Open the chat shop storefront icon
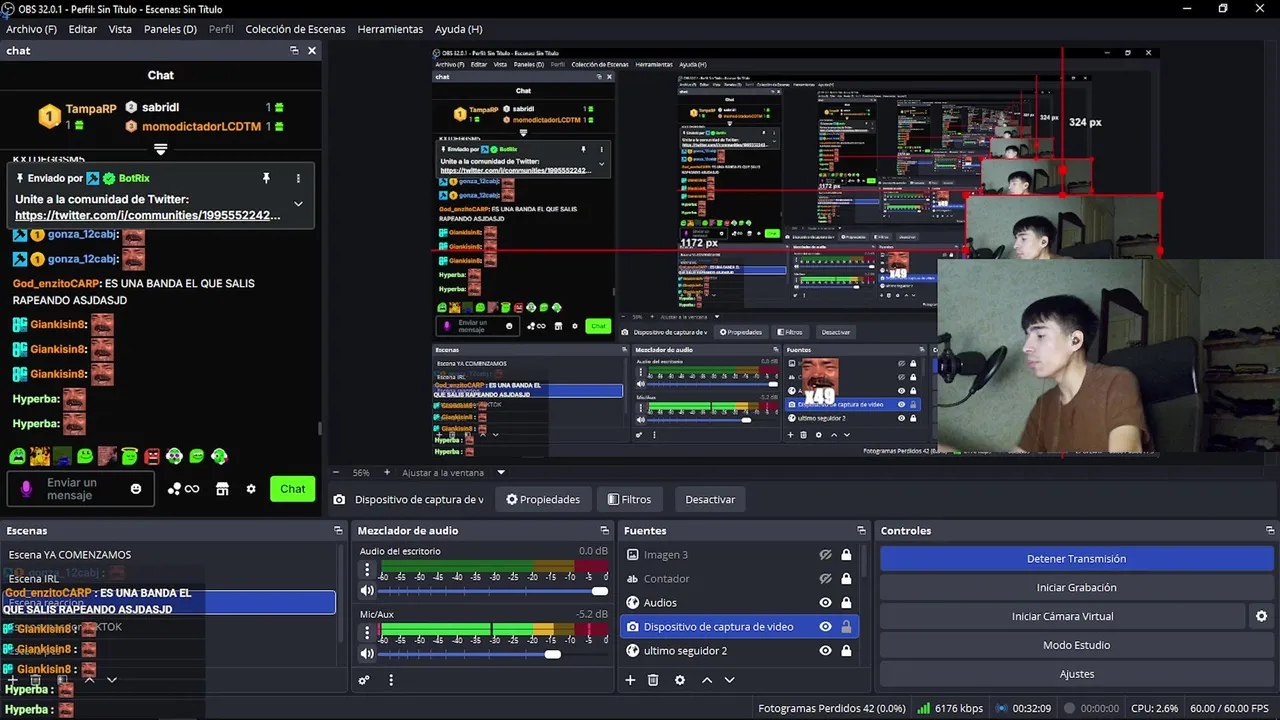This screenshot has width=1280, height=720. click(x=222, y=489)
